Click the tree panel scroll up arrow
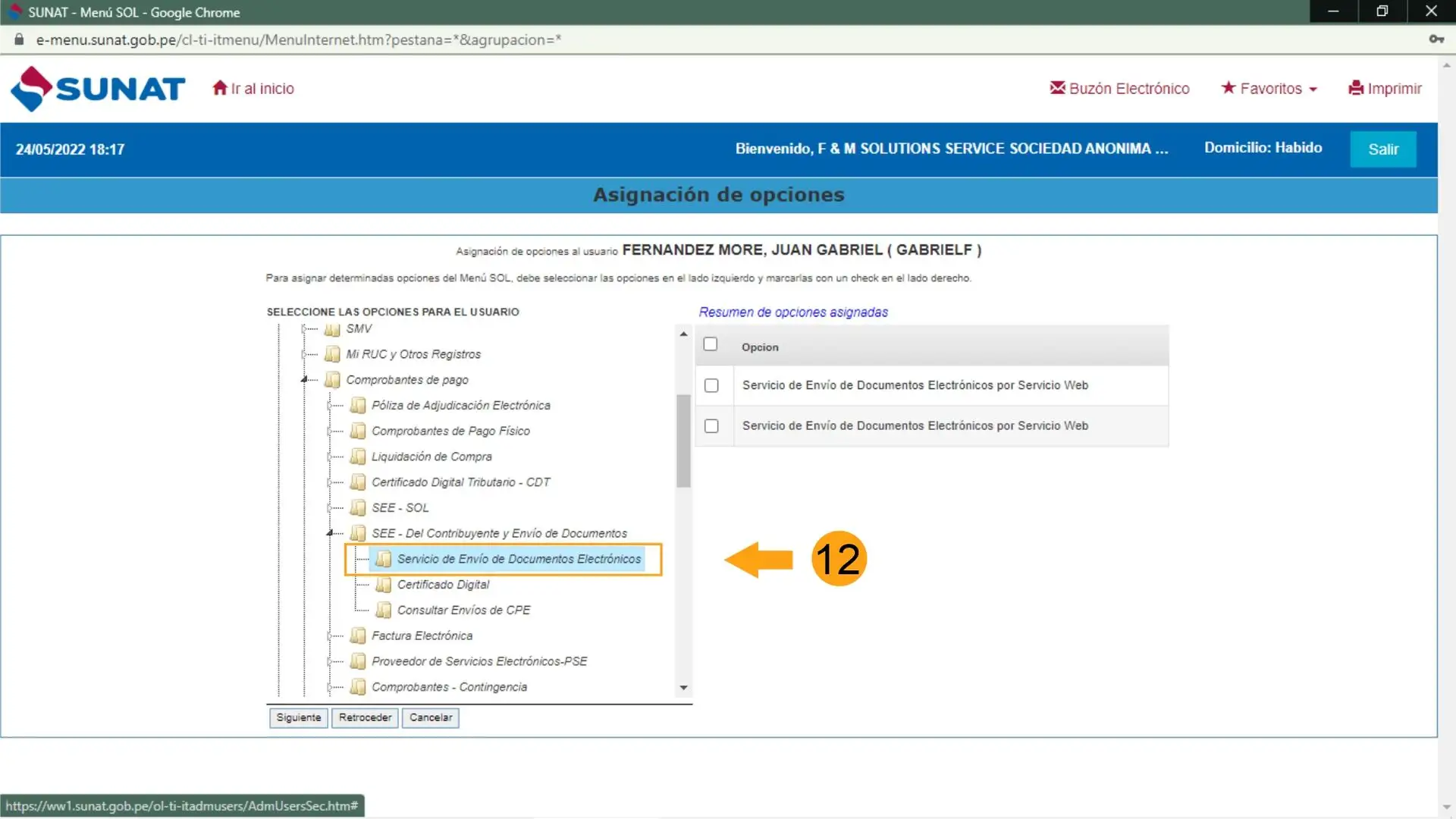Image resolution: width=1456 pixels, height=819 pixels. 683,334
